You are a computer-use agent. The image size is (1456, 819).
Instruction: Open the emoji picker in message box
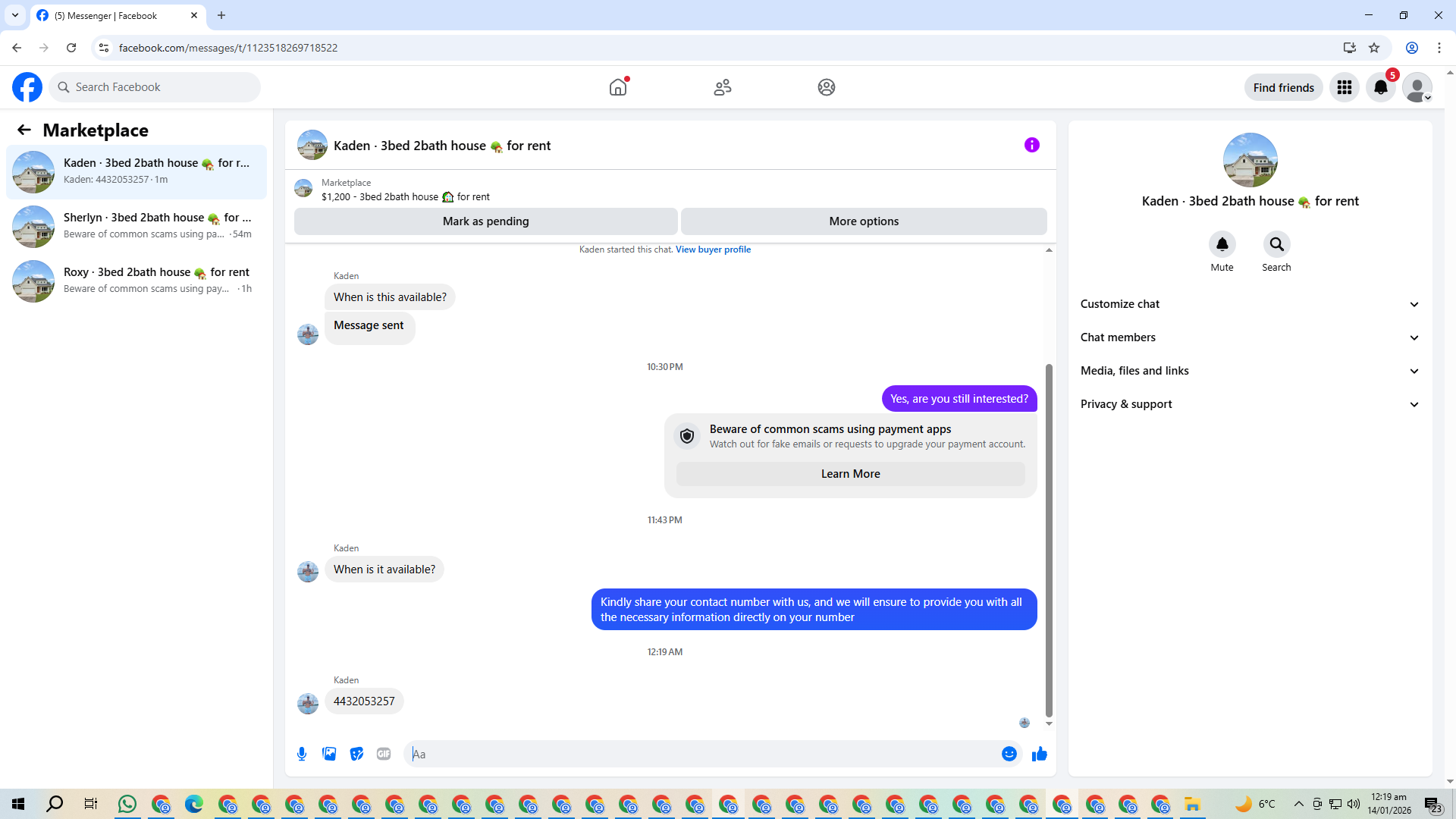tap(1009, 754)
